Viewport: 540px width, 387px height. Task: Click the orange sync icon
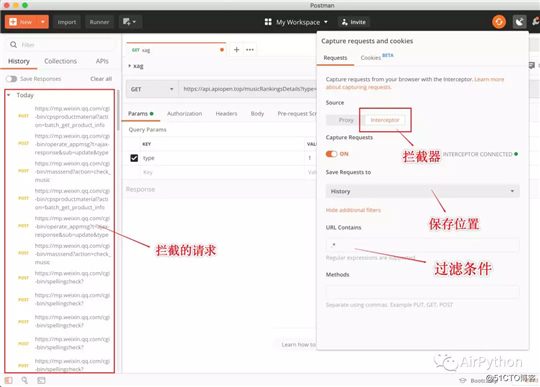(x=499, y=22)
